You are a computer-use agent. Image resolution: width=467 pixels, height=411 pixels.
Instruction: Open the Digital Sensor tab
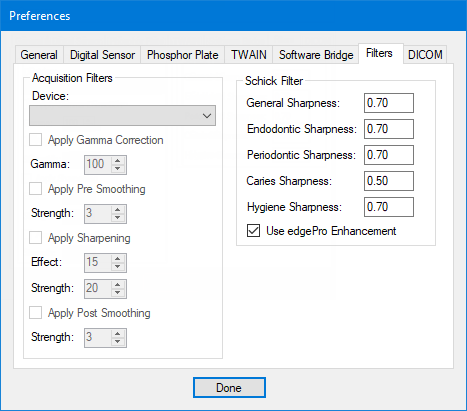tap(102, 55)
